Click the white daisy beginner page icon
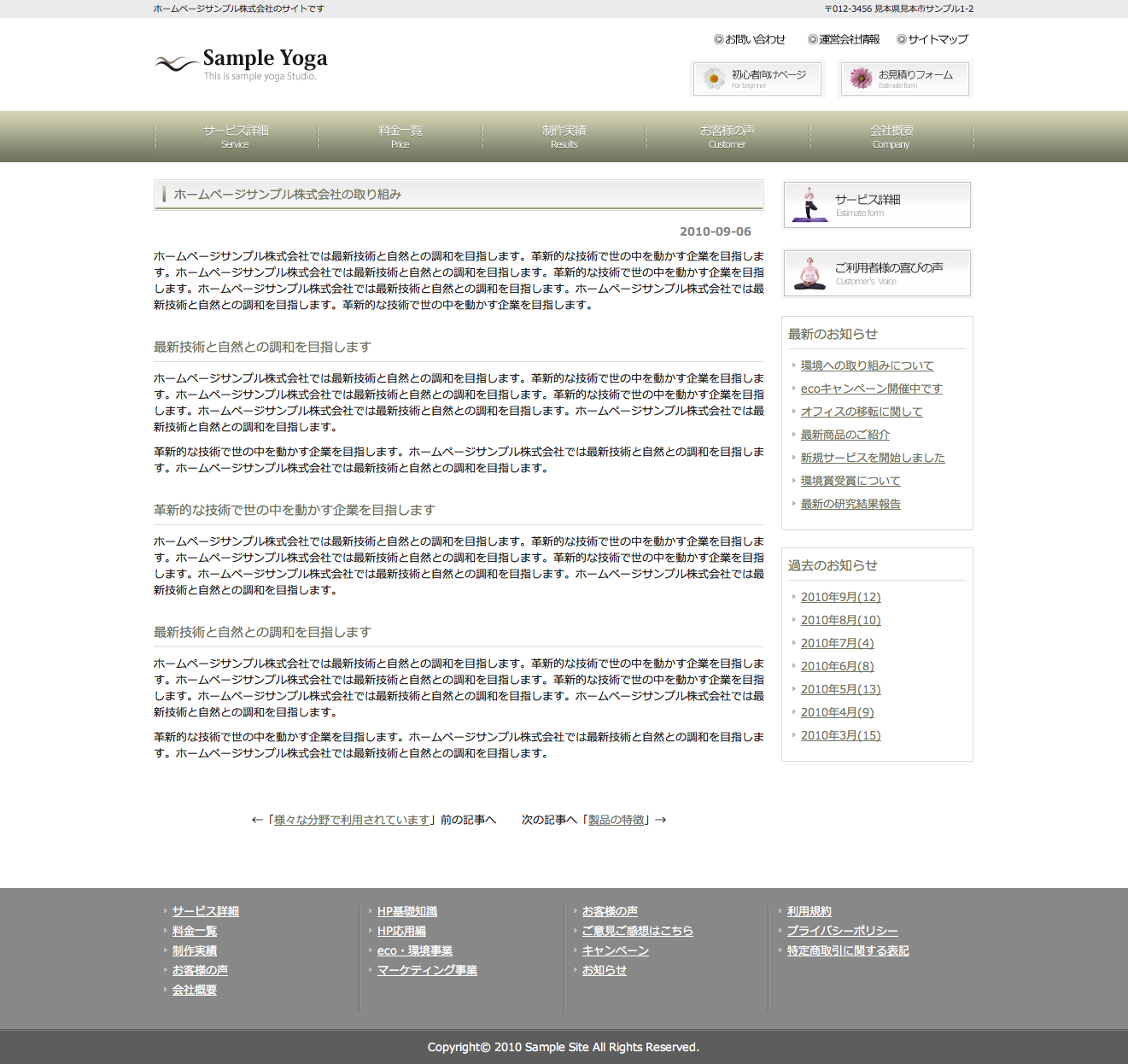This screenshot has height=1064, width=1128. (x=714, y=79)
